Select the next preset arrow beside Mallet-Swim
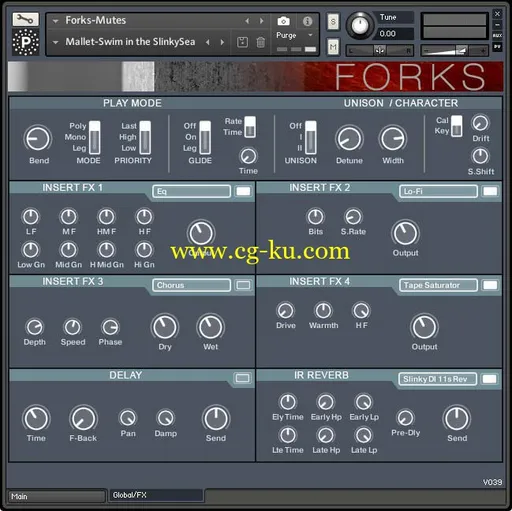 [222, 42]
